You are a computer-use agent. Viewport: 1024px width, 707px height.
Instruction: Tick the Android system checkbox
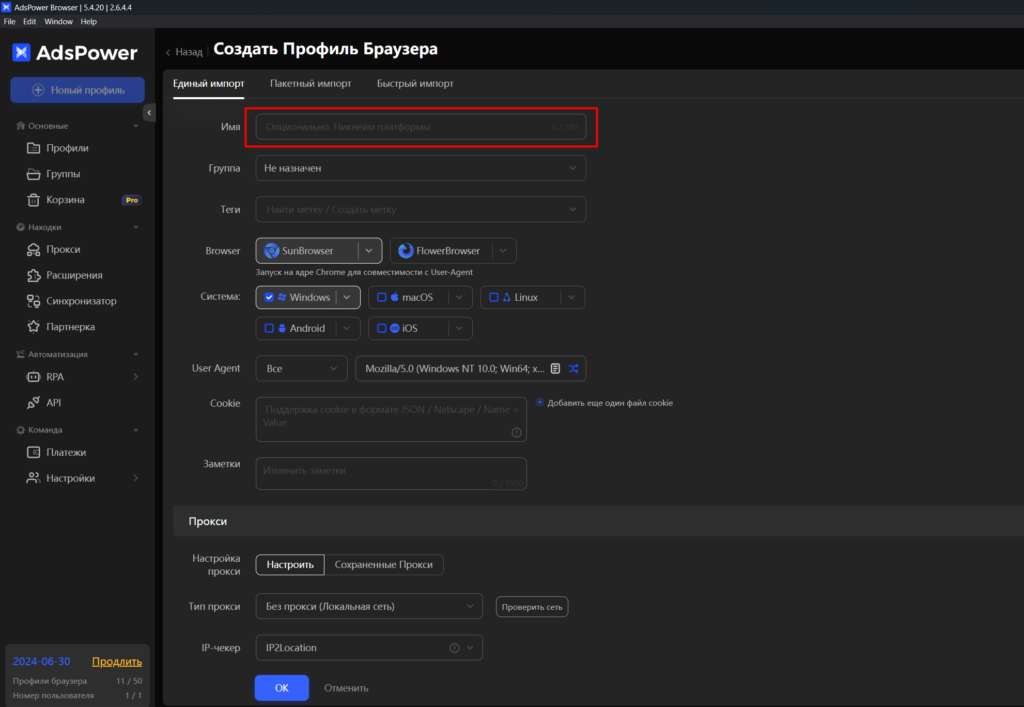coord(270,328)
